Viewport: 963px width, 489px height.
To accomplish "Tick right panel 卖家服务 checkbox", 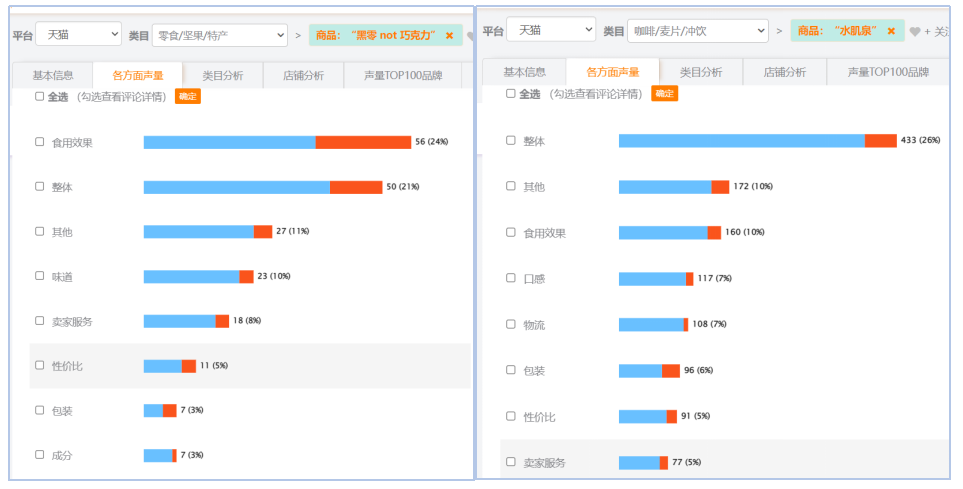I will (x=510, y=461).
